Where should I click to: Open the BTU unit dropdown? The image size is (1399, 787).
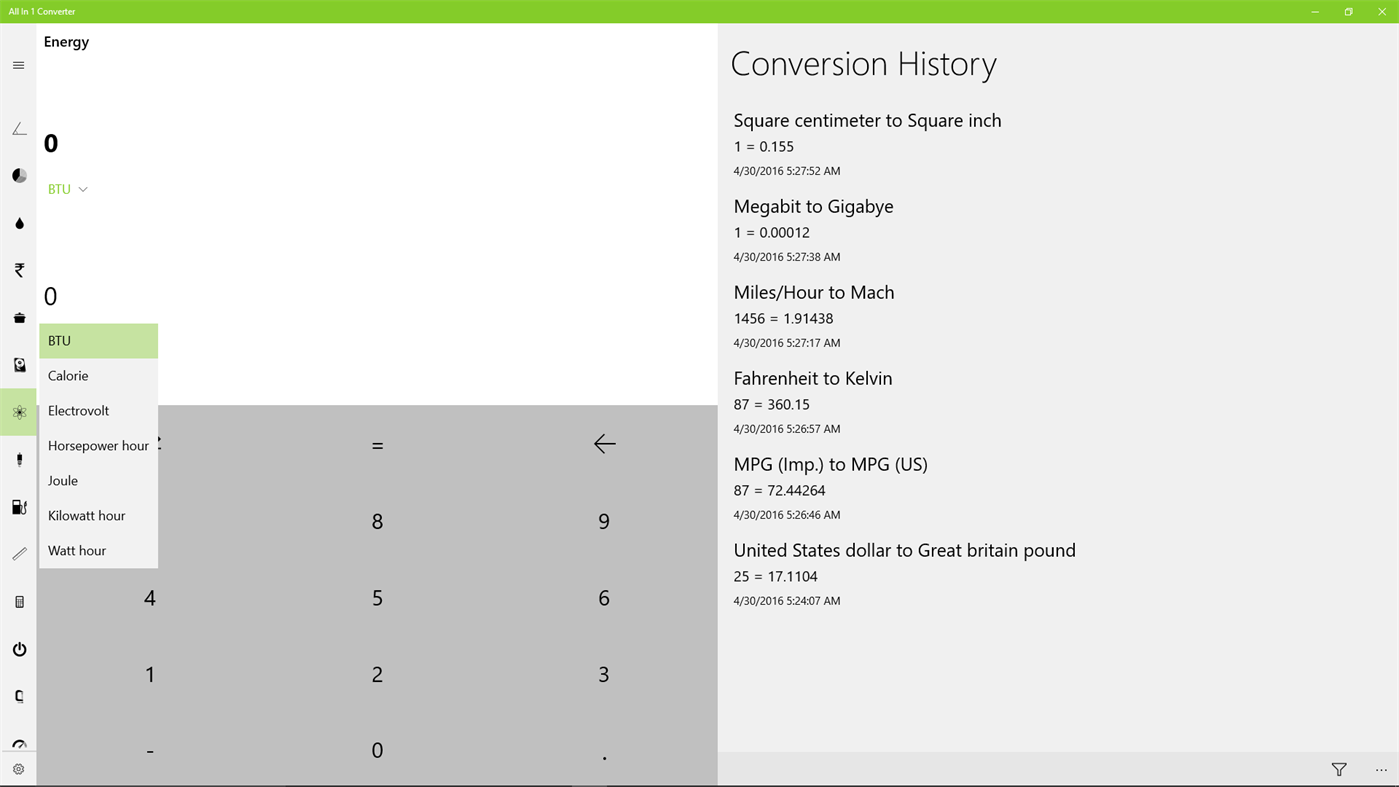(x=68, y=188)
